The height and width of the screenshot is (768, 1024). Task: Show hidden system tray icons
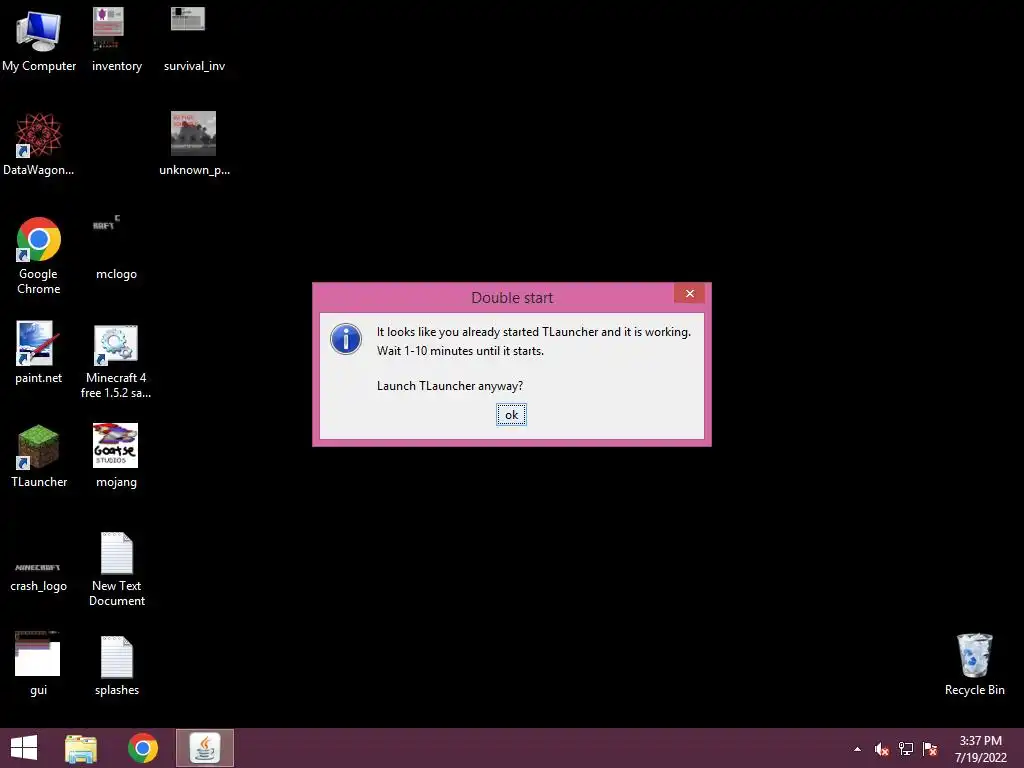point(857,749)
